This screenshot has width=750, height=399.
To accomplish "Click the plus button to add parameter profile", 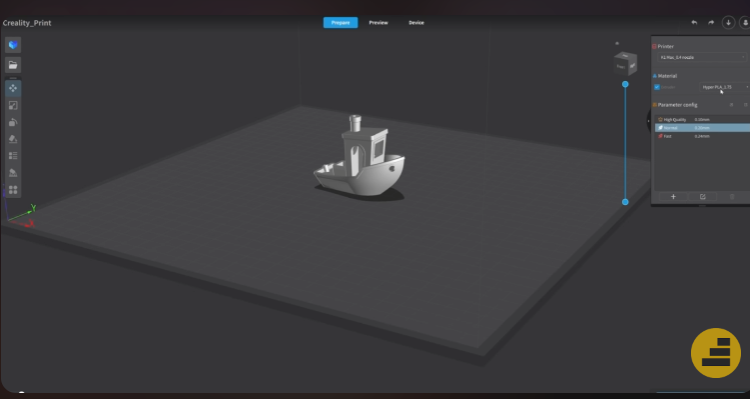I will [673, 197].
